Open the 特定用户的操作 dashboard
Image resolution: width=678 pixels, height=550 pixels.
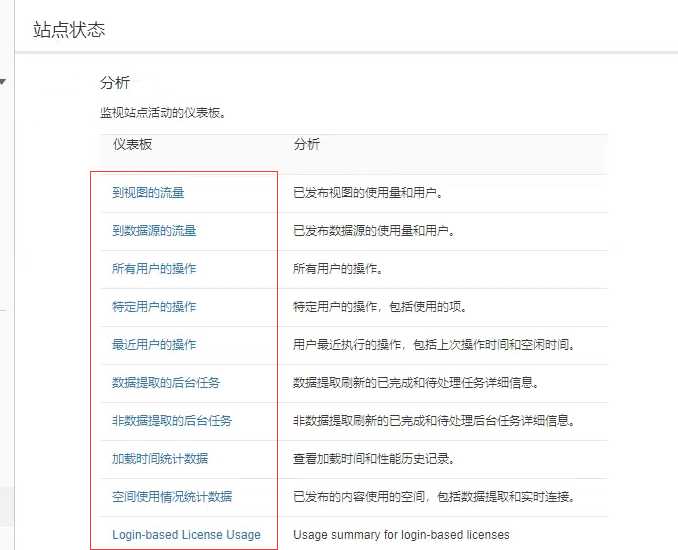pyautogui.click(x=154, y=307)
